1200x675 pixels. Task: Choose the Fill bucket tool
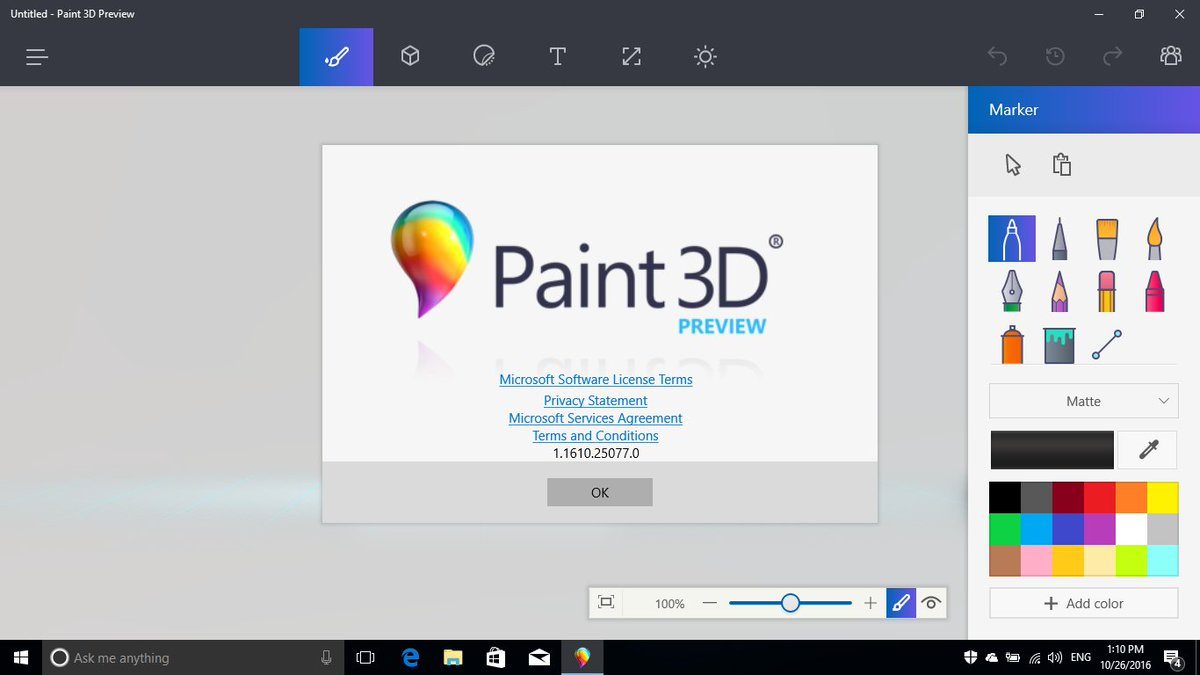(x=1059, y=344)
